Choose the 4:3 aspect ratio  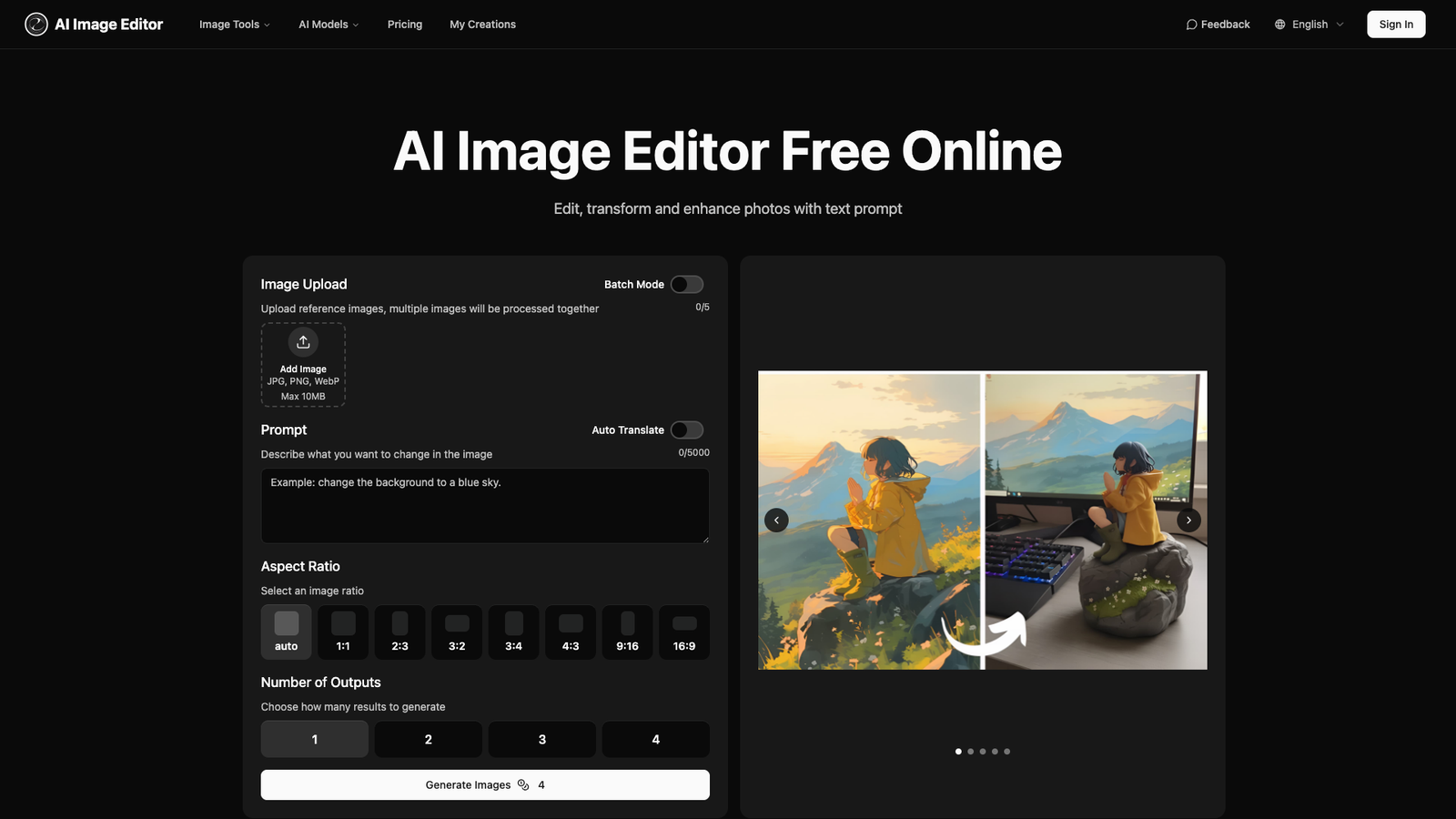[571, 632]
